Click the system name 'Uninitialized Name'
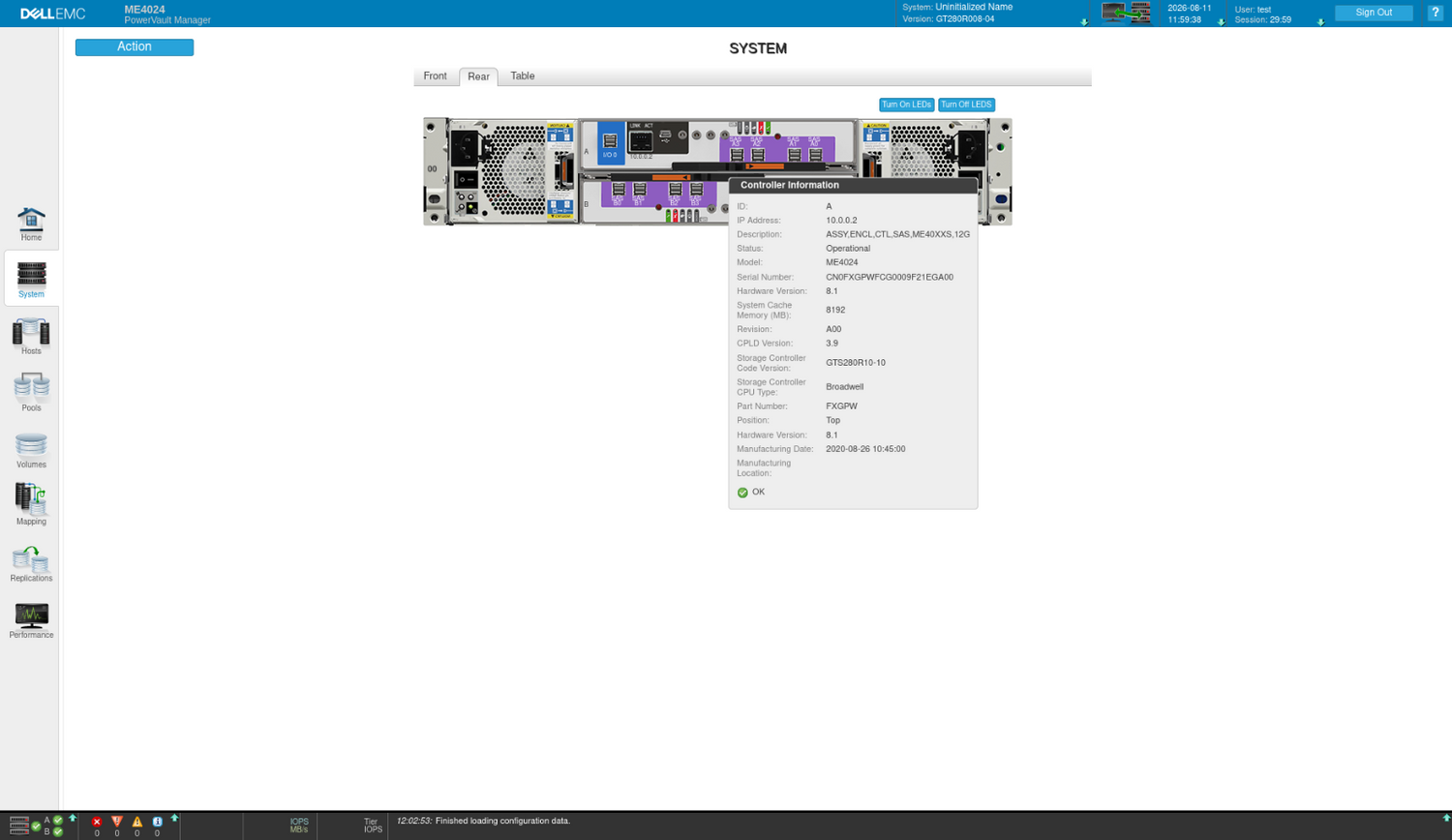The width and height of the screenshot is (1452, 840). (974, 7)
